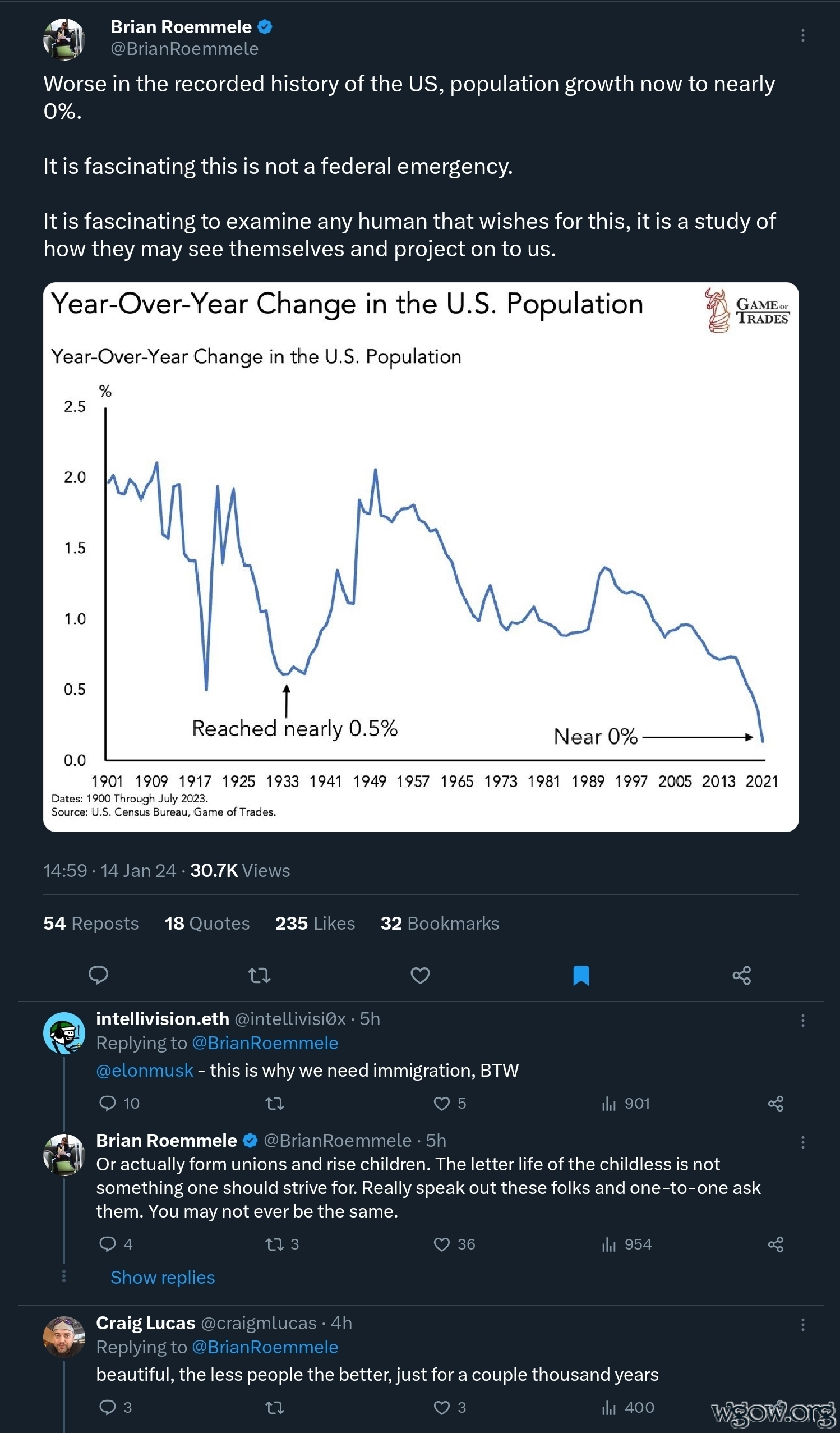The image size is (840, 1433).
Task: View the 54 Reposts list
Action: 91,923
